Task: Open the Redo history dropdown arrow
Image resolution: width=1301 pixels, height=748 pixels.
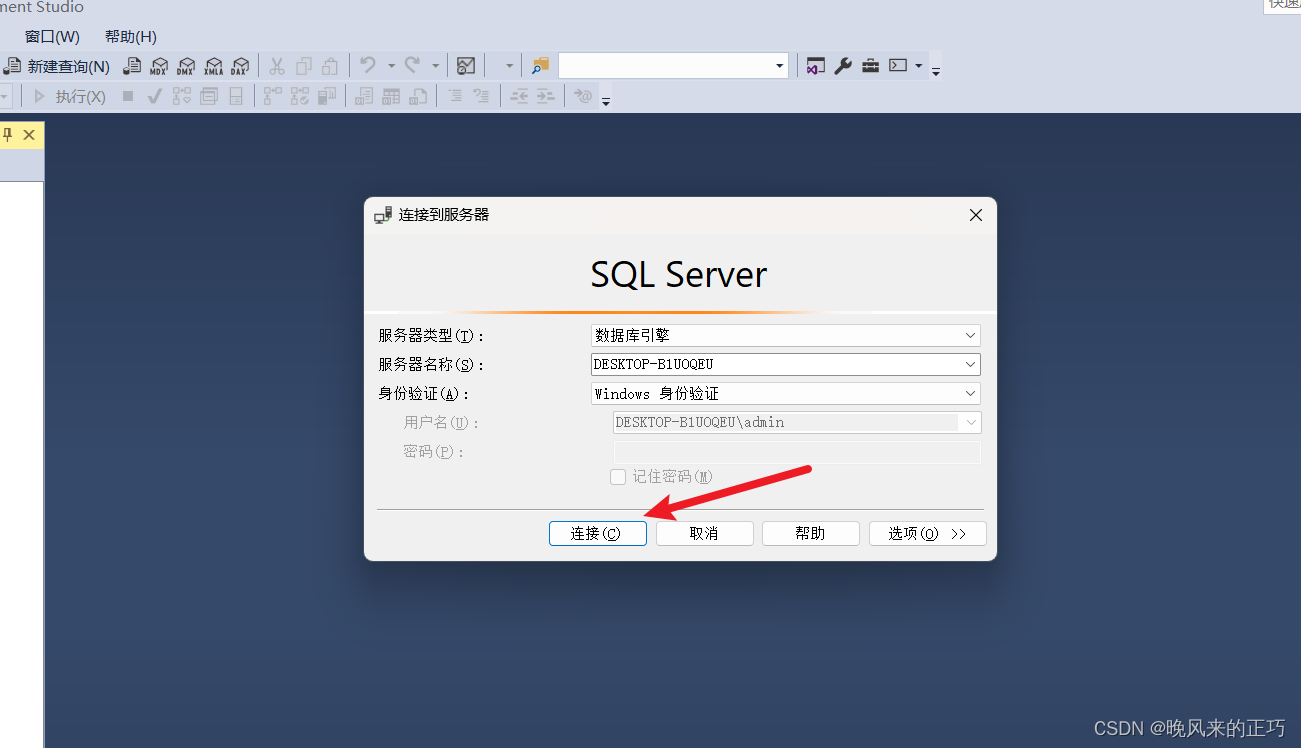Action: (435, 66)
